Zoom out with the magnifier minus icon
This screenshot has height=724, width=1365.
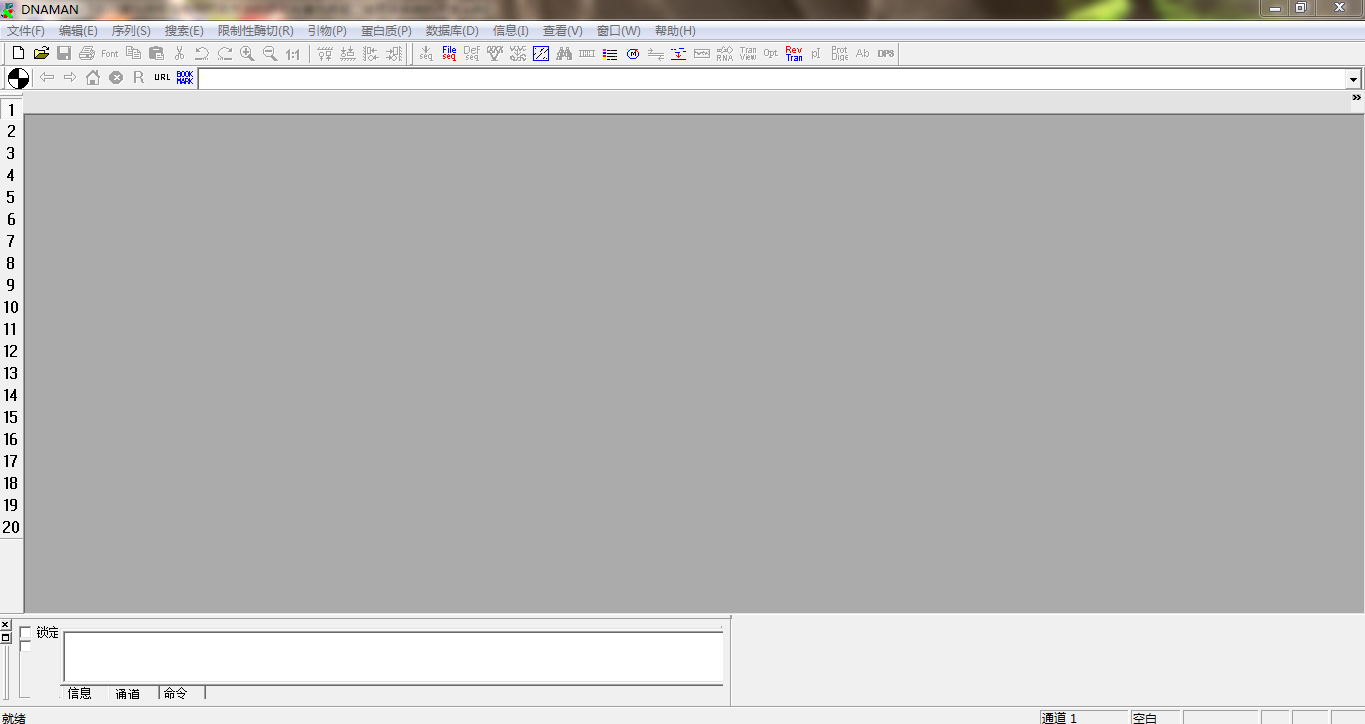[270, 53]
